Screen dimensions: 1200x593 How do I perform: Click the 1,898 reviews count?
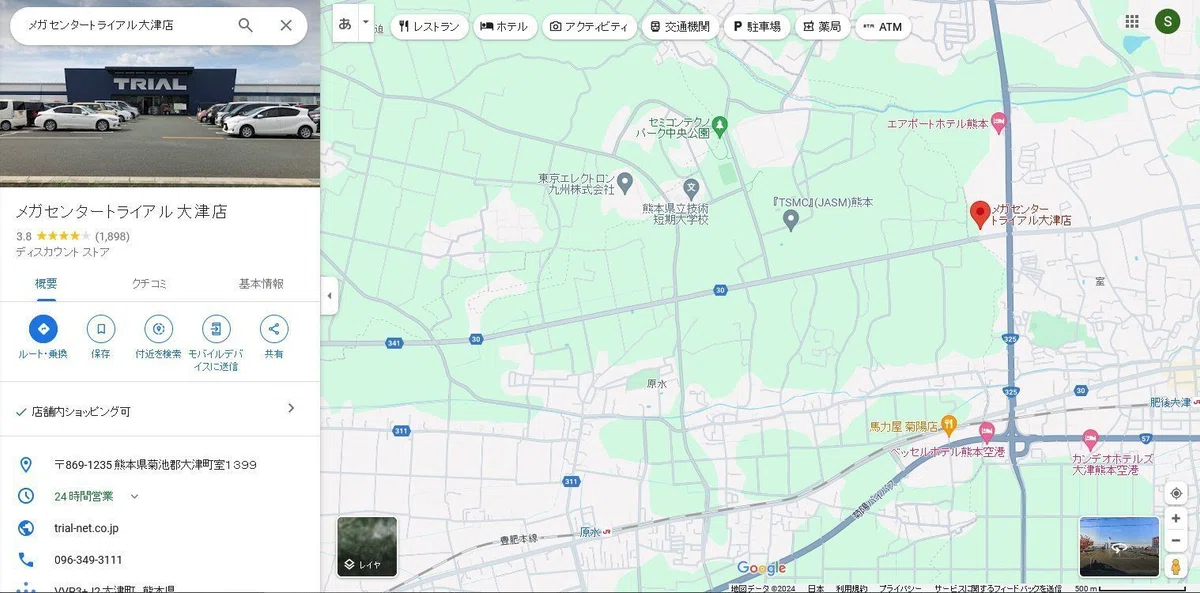pyautogui.click(x=112, y=237)
